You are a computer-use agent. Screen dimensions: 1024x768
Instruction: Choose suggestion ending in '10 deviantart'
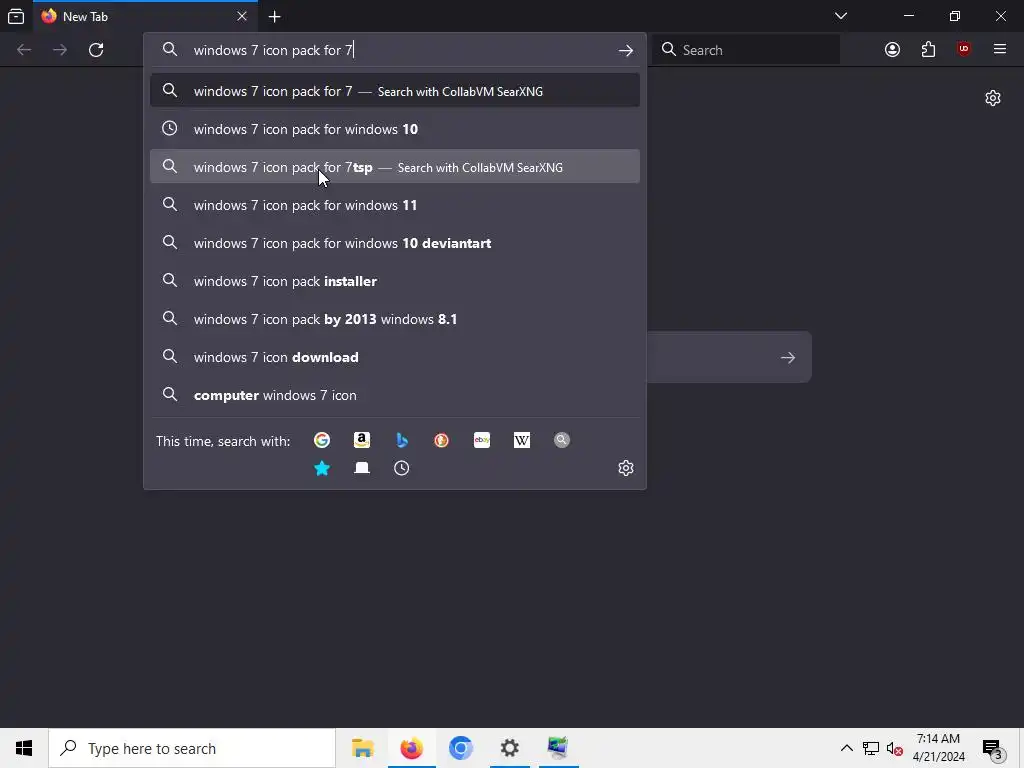(394, 242)
